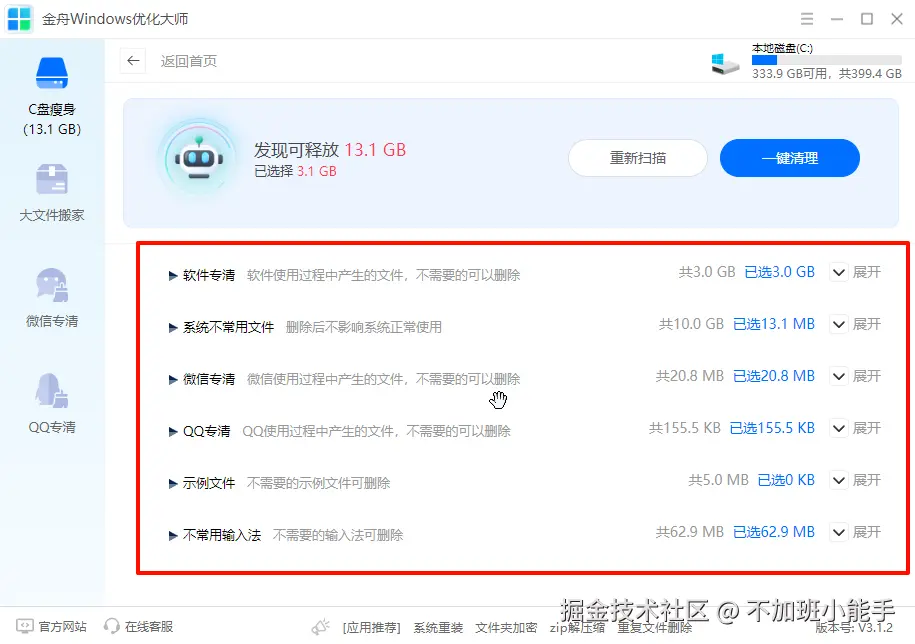Click the 软件专清 row title
The image size is (915, 644).
[x=209, y=275]
